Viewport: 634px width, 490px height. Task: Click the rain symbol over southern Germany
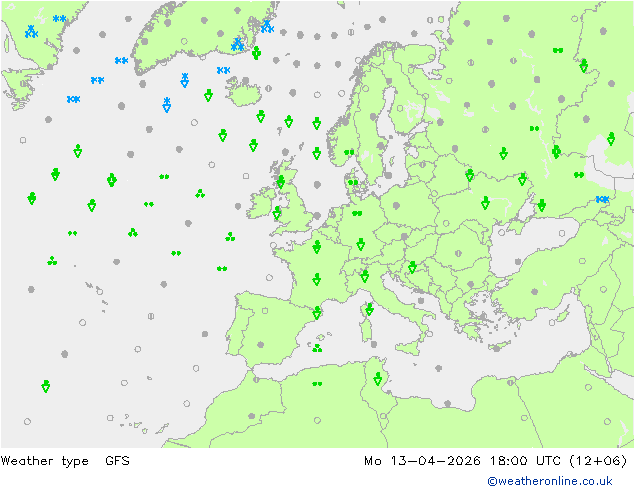pos(361,244)
